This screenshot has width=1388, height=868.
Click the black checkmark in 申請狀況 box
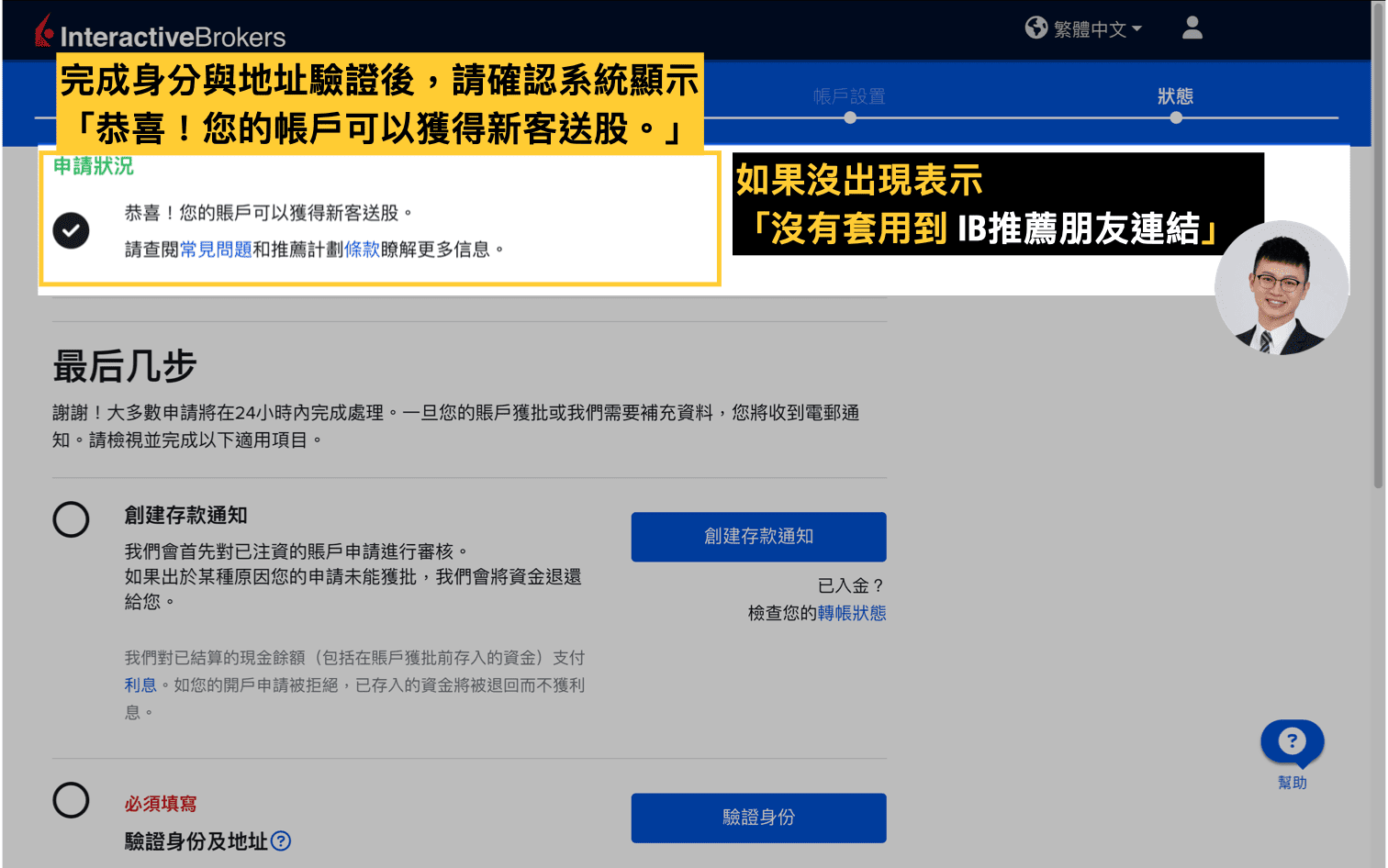point(71,230)
